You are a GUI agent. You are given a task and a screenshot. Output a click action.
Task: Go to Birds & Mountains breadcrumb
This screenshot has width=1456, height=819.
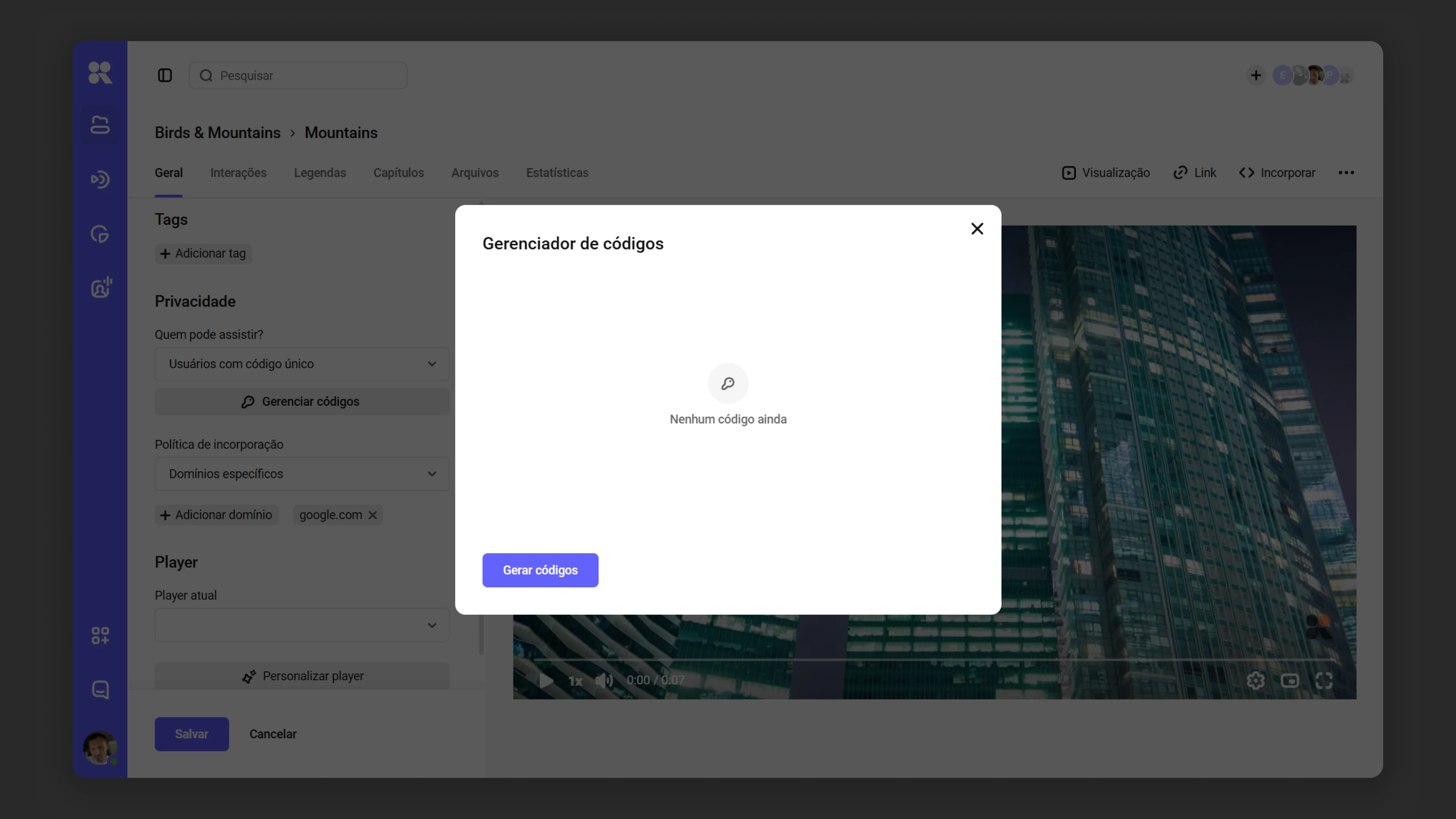click(218, 133)
